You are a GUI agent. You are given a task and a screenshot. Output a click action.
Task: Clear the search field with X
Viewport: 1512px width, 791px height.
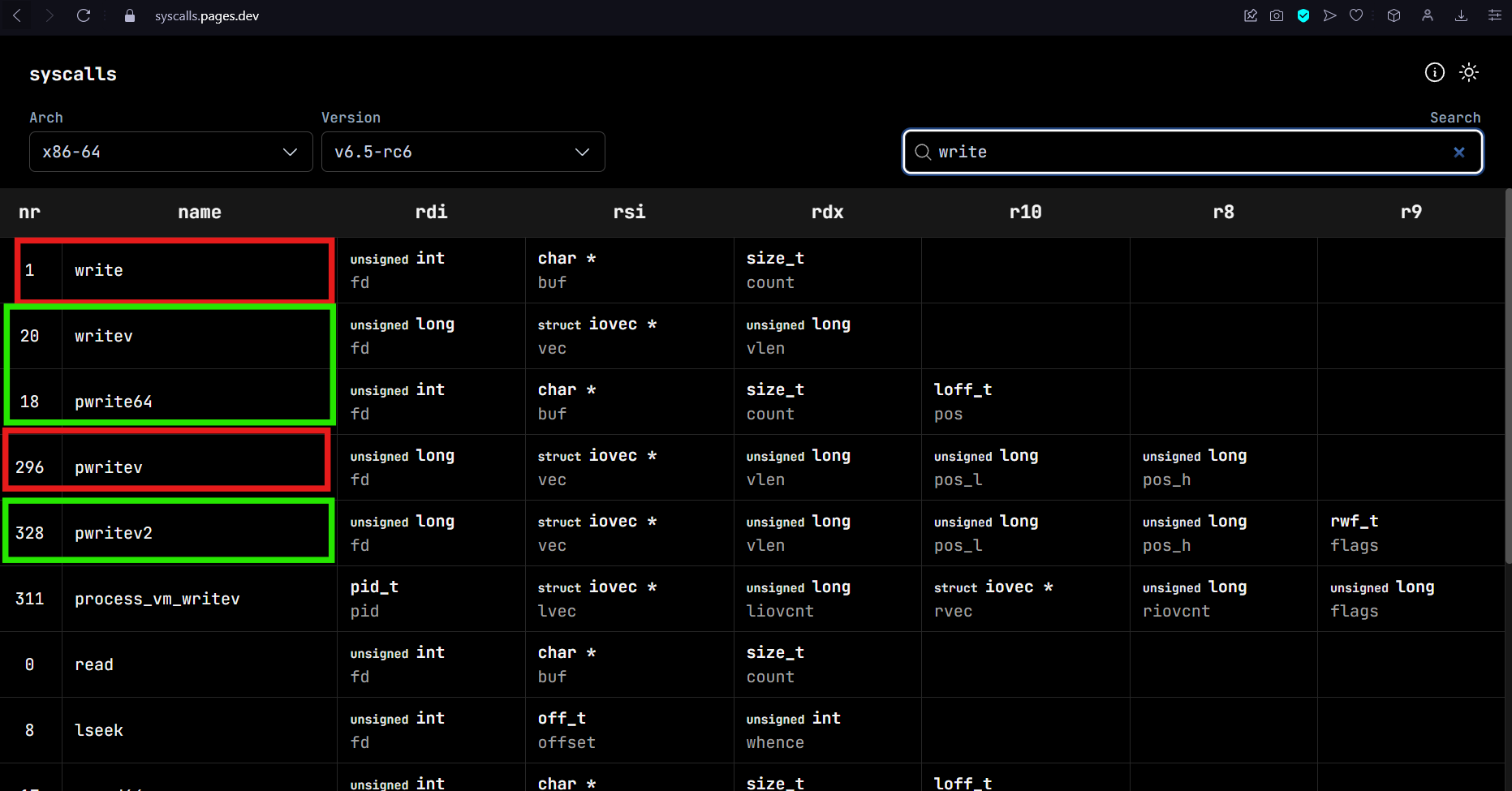point(1458,153)
